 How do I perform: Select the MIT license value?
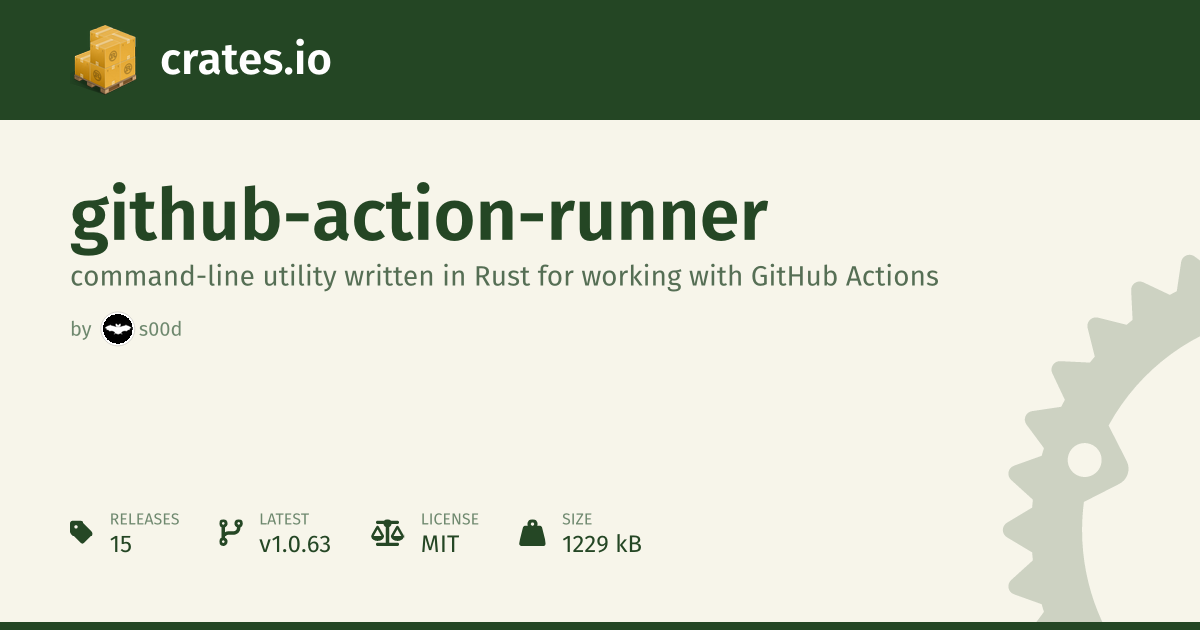tap(439, 545)
